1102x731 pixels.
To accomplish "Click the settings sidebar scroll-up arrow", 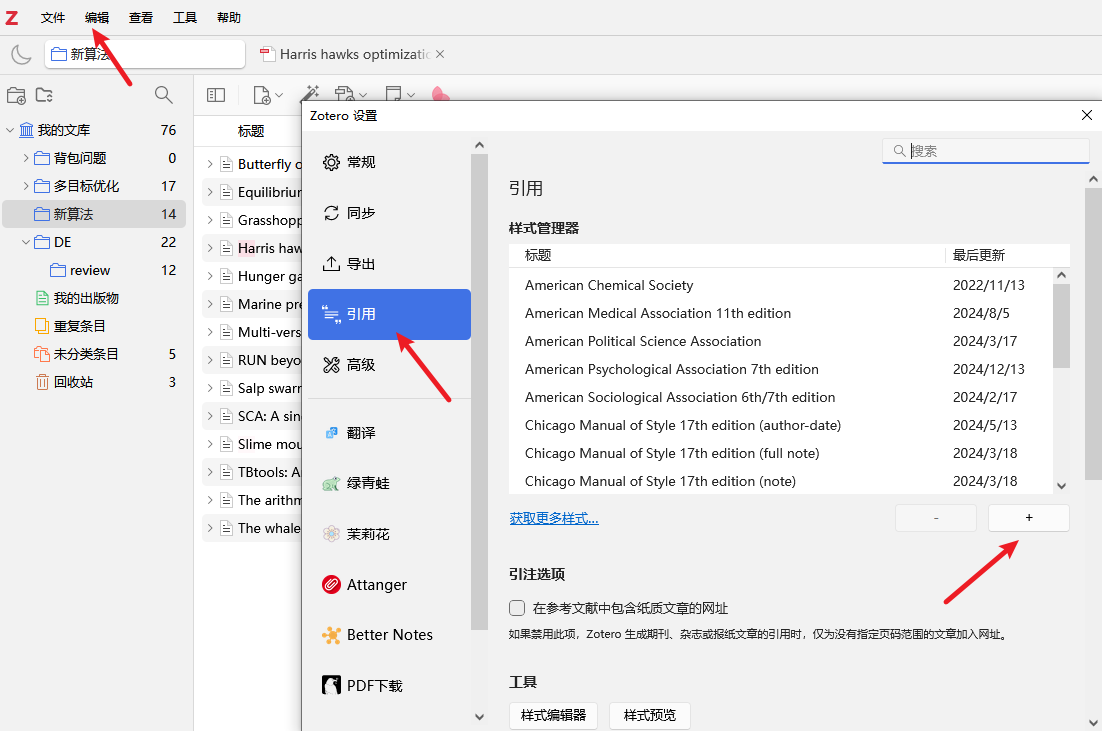I will [479, 145].
